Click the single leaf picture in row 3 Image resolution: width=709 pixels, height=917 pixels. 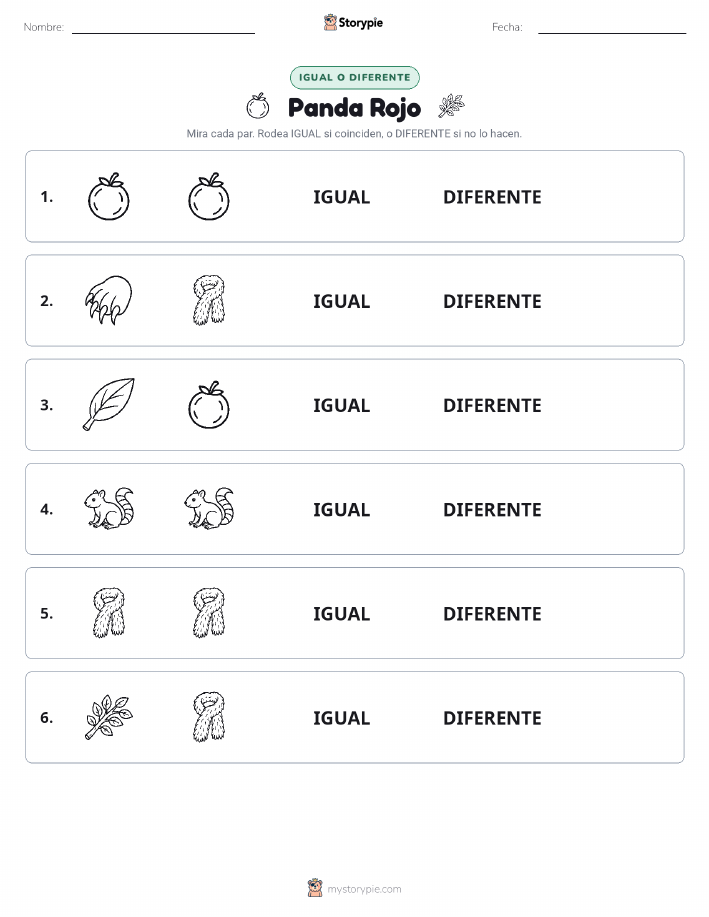[x=109, y=404]
